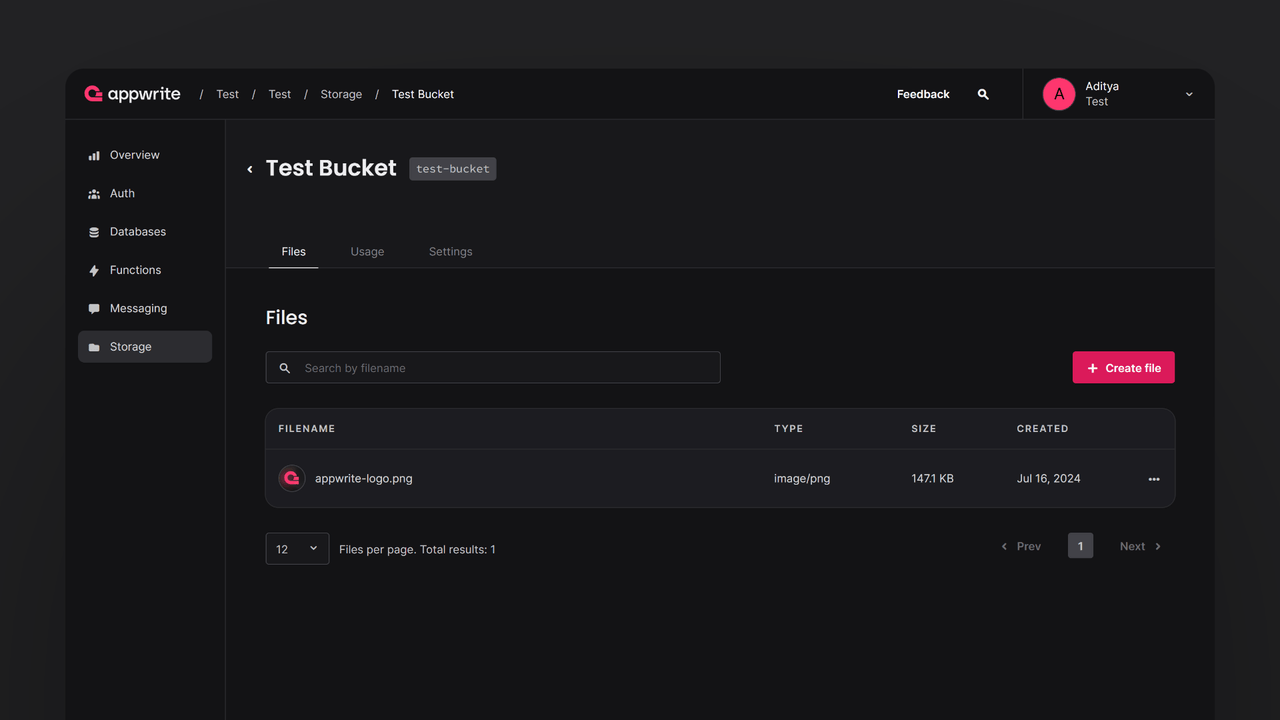Go back using the arrow beside Test Bucket
1280x720 pixels.
tap(250, 169)
